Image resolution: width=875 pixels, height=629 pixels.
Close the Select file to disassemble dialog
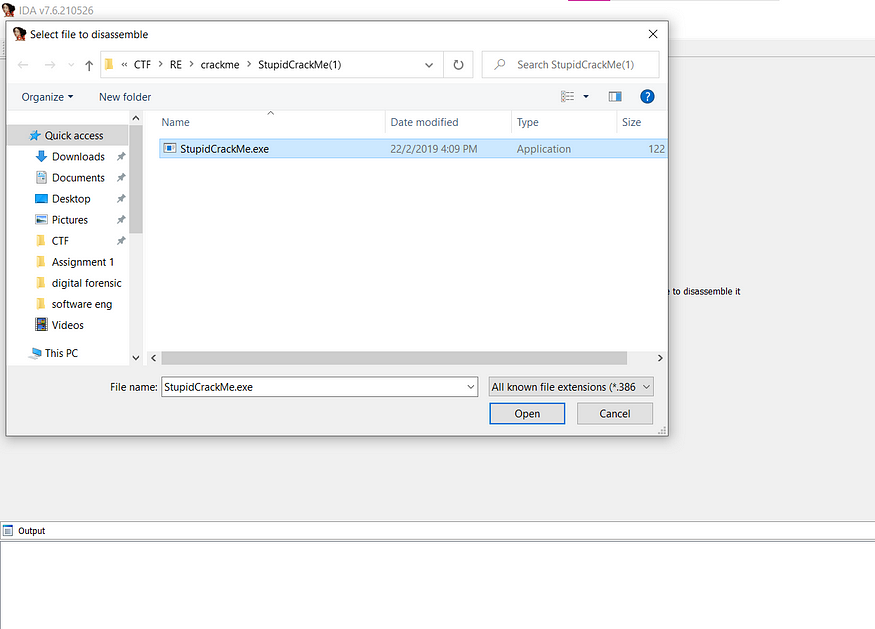coord(653,34)
